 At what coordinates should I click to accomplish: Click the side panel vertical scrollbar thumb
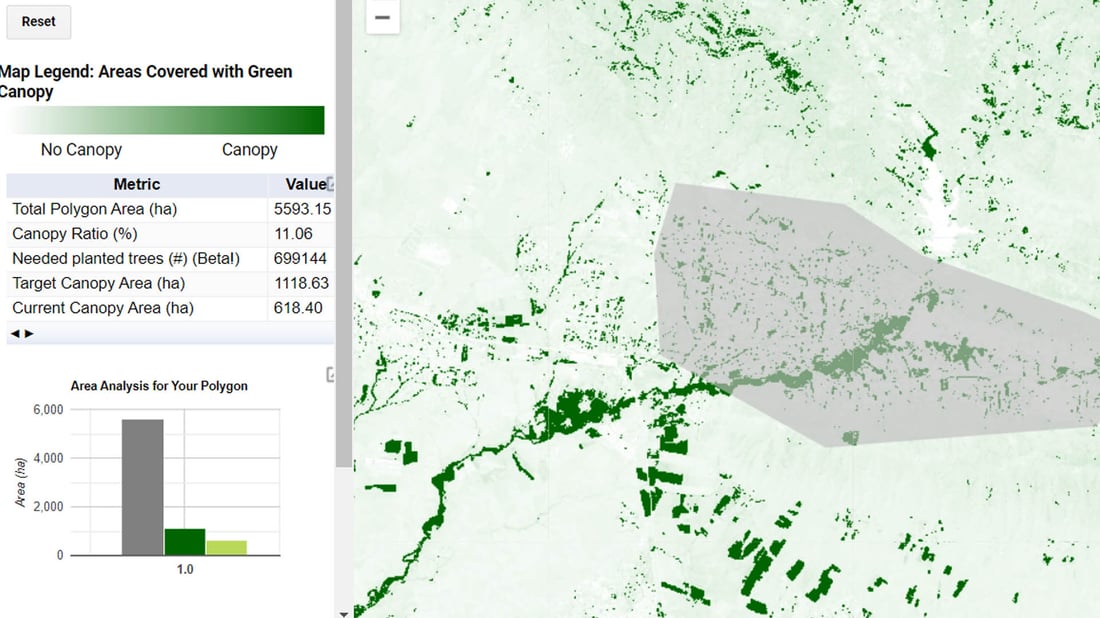[x=343, y=230]
